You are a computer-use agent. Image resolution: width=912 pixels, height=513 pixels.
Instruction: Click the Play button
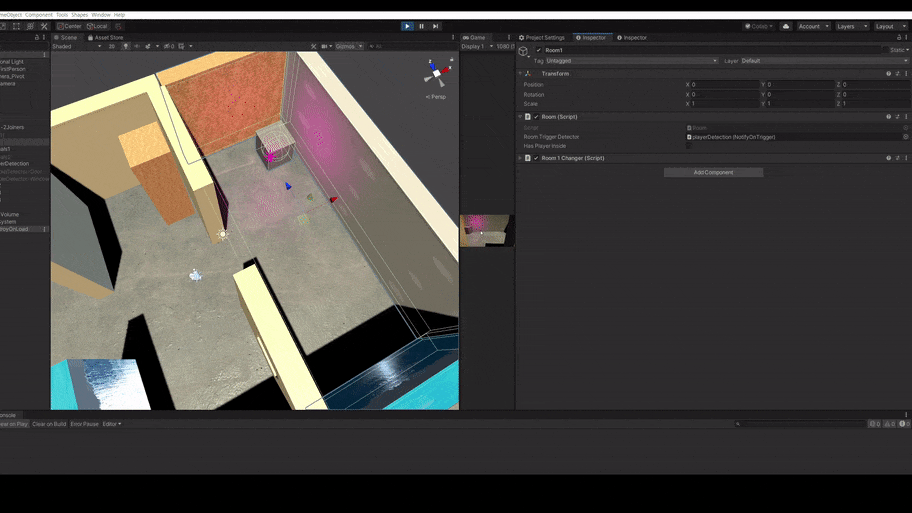pos(407,26)
